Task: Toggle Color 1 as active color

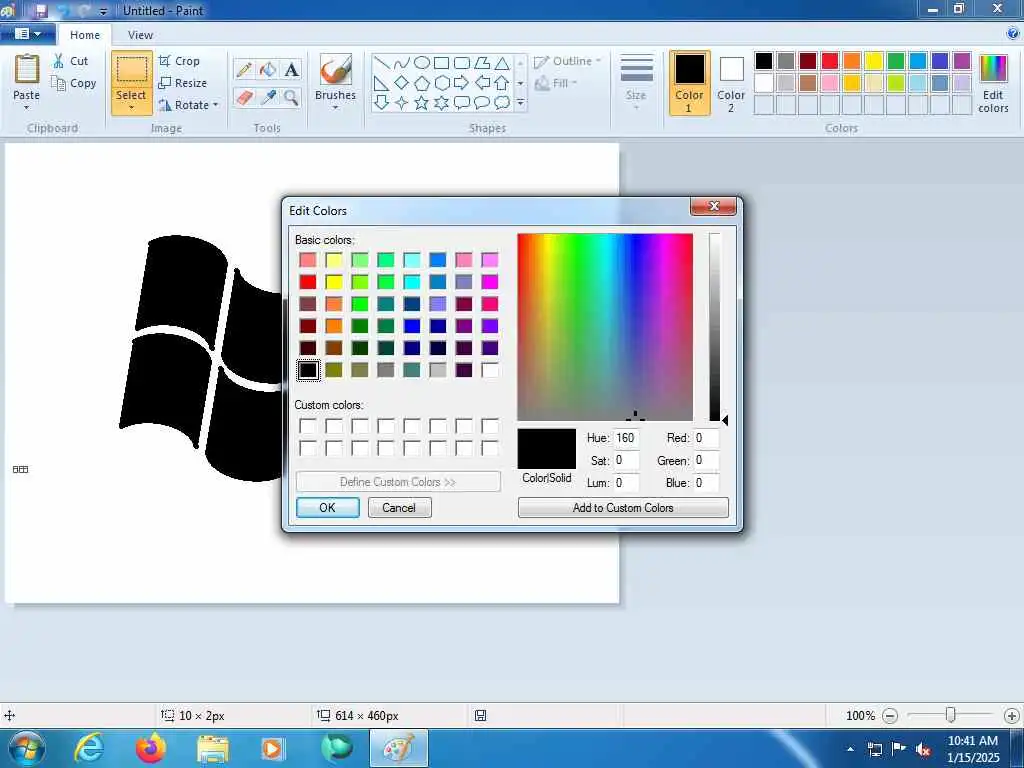Action: pyautogui.click(x=690, y=83)
